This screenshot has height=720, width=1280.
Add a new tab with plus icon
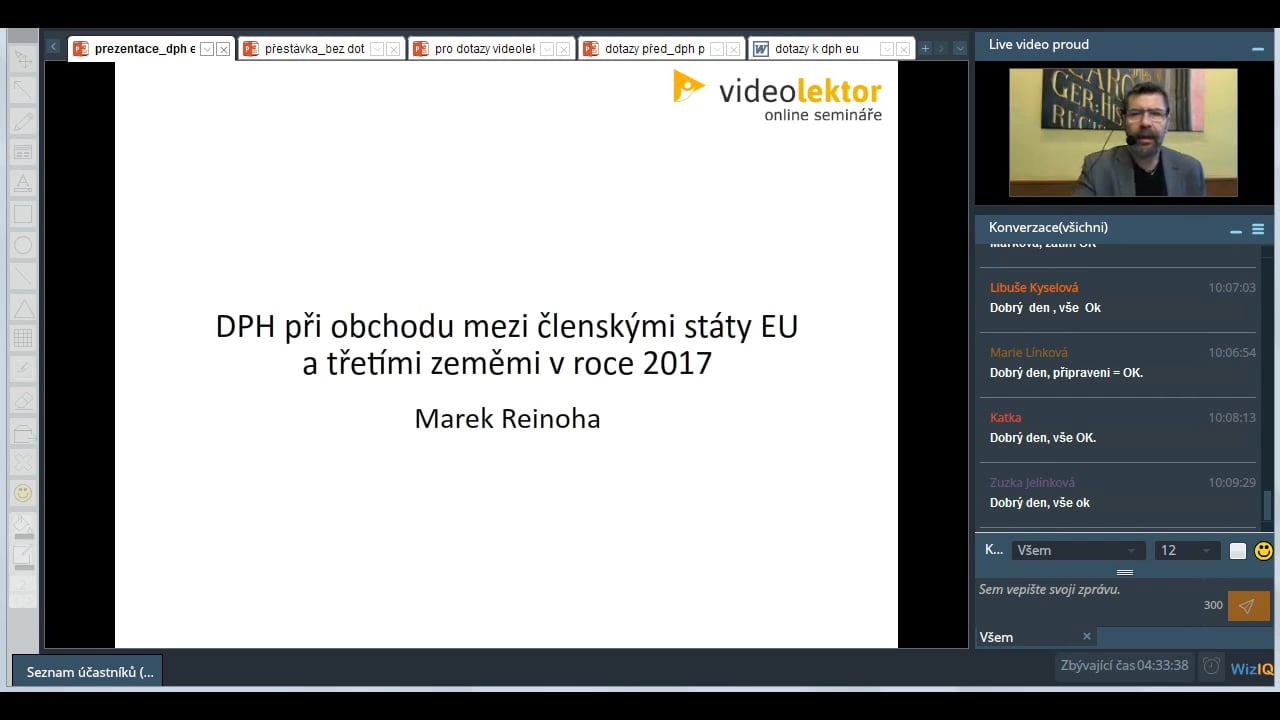pyautogui.click(x=925, y=48)
